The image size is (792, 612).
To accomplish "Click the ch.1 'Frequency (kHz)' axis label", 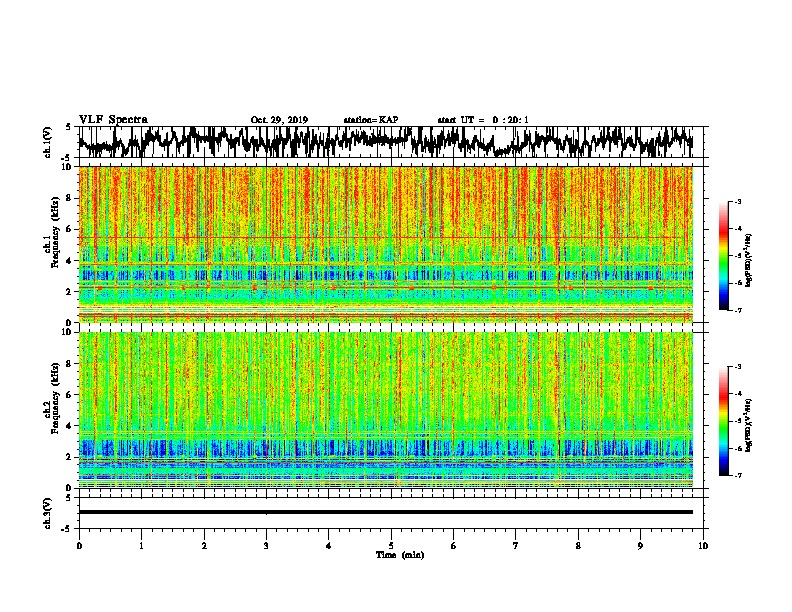I will click(55, 233).
